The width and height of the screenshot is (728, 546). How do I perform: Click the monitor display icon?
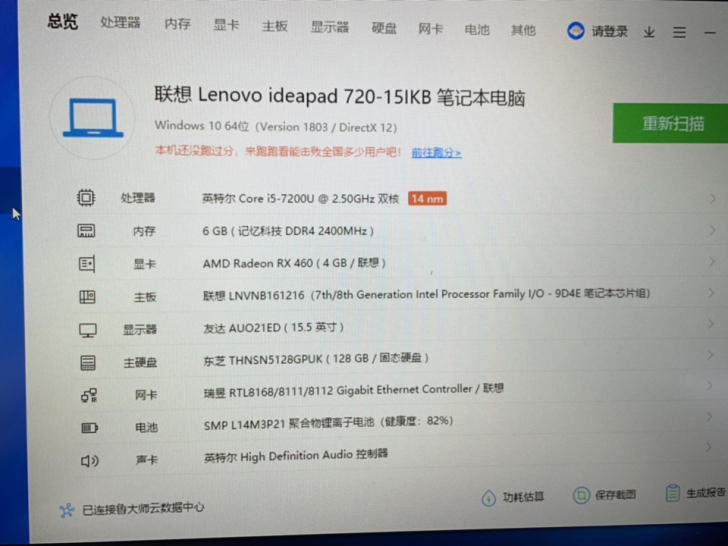coord(88,330)
